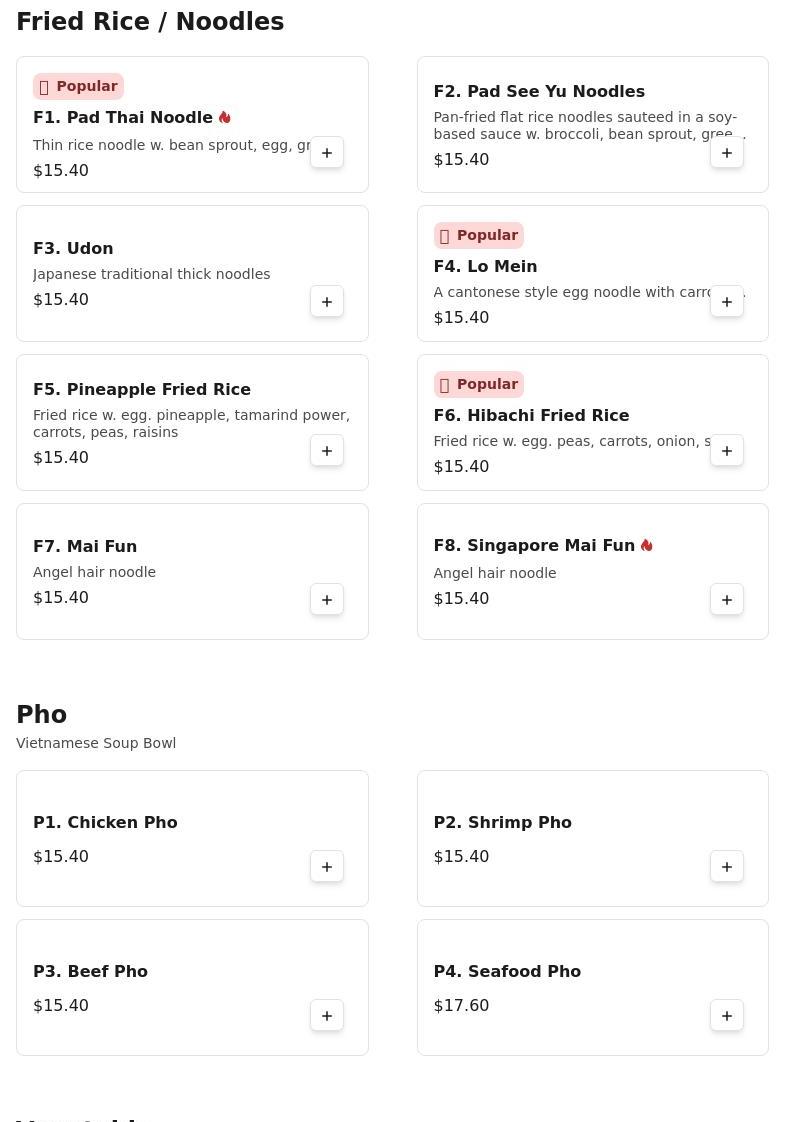
Task: Click the P4 Seafood Pho $17.60 price
Action: coord(461,1006)
